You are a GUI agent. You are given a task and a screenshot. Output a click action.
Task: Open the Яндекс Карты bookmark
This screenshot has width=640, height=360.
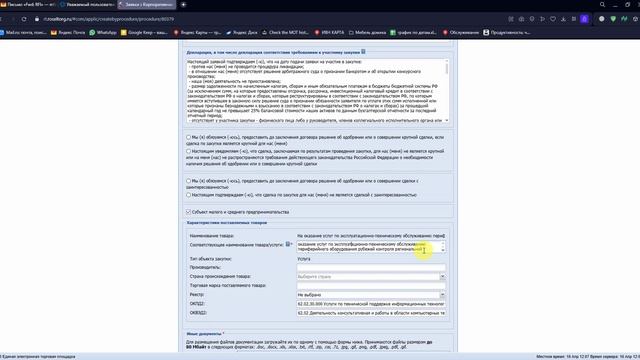point(197,32)
